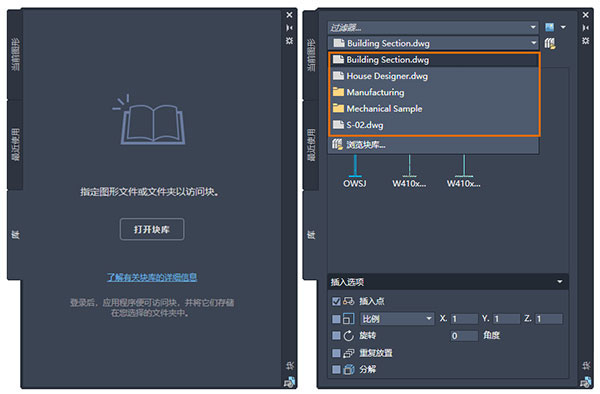Collapse the 插入选项 section
This screenshot has width=600, height=394.
click(560, 282)
